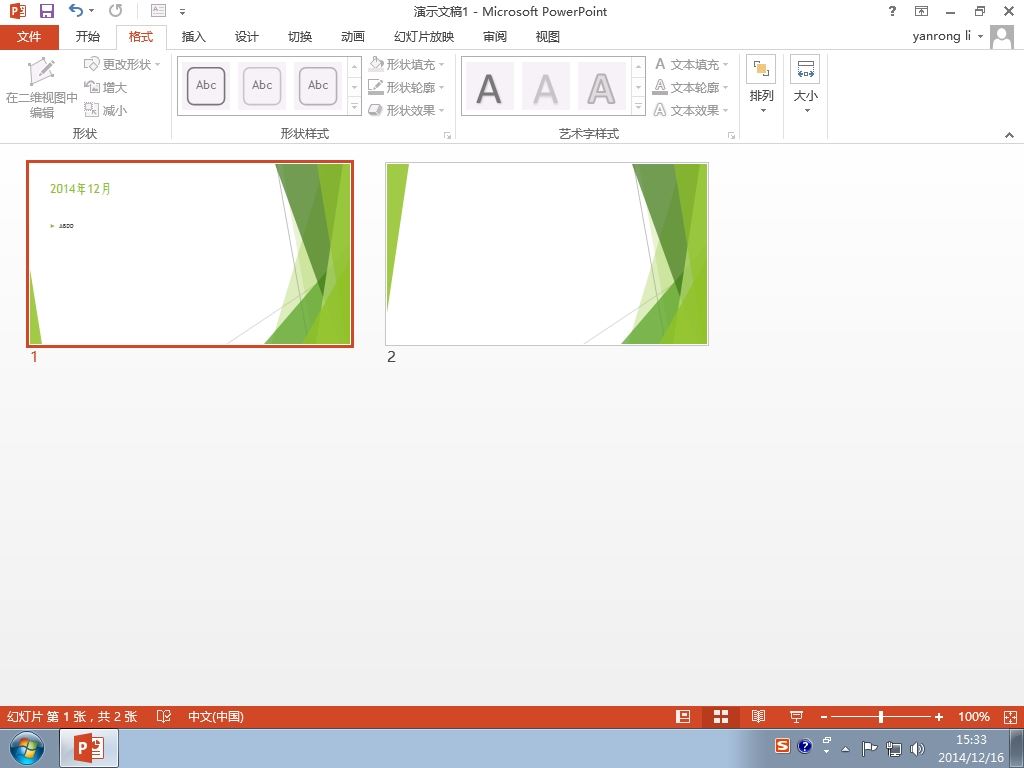Select the third outlined WordArt style A
This screenshot has height=768, width=1024.
pos(601,87)
